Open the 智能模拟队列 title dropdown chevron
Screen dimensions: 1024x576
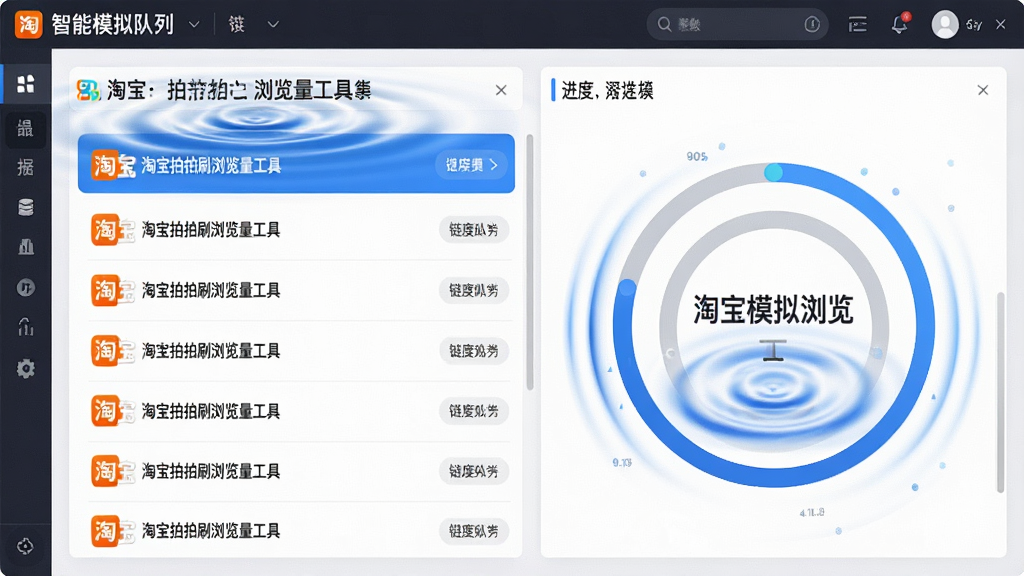[194, 25]
